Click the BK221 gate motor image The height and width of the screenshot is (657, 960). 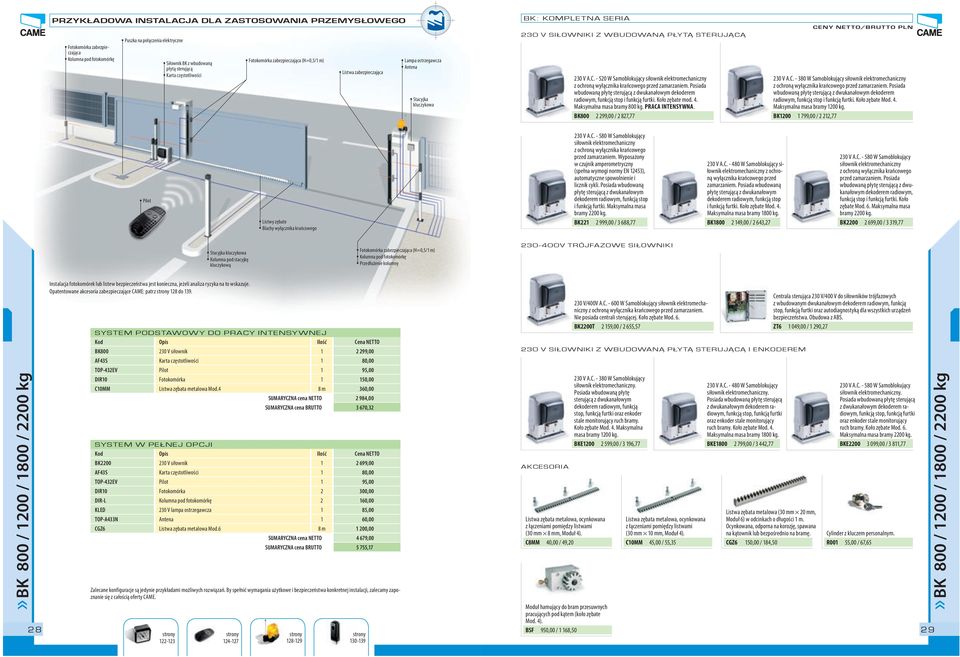tap(547, 195)
